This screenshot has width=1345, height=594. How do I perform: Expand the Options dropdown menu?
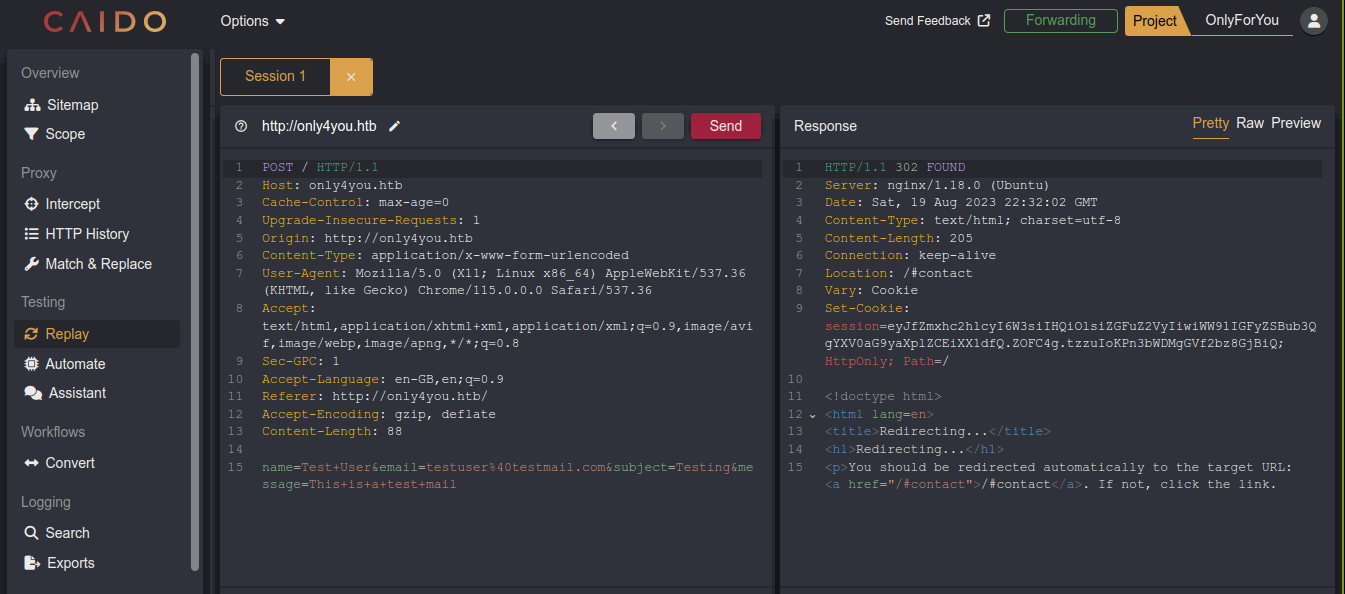[x=253, y=21]
